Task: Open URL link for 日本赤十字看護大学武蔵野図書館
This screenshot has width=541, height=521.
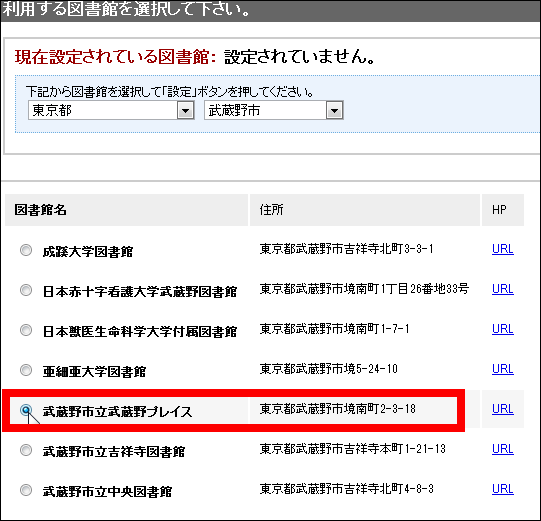Action: pyautogui.click(x=503, y=289)
